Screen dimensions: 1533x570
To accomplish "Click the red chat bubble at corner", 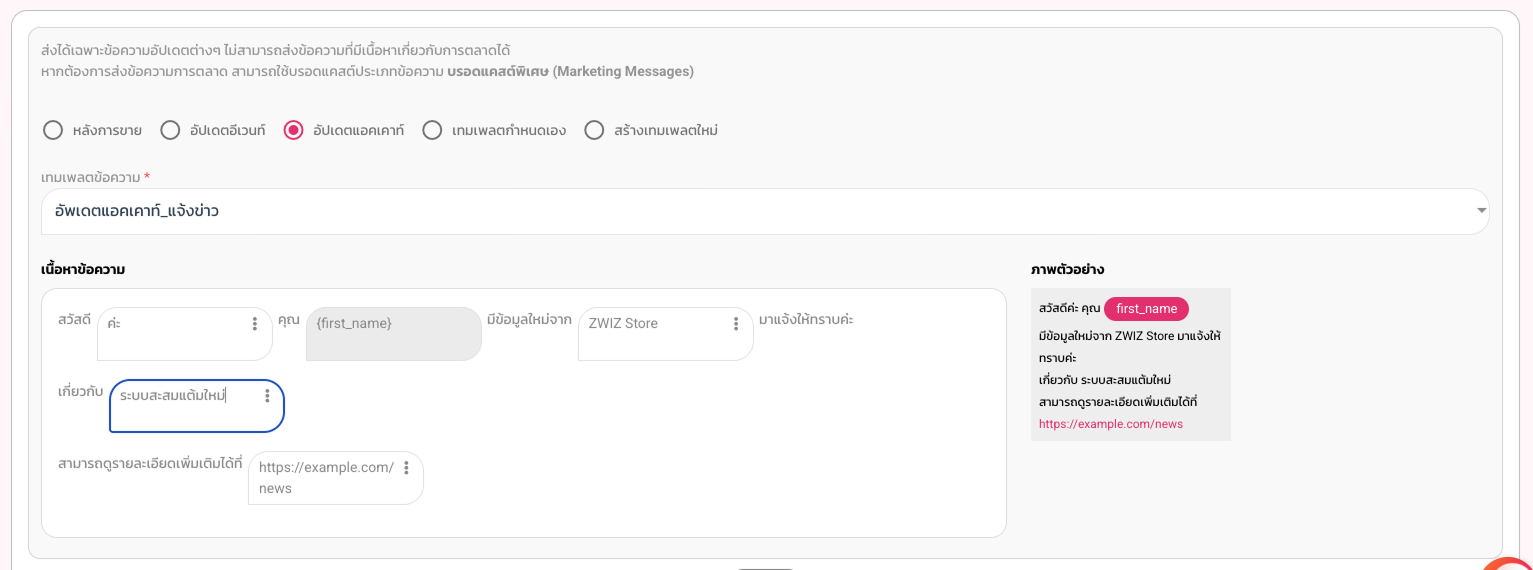I will 1510,565.
